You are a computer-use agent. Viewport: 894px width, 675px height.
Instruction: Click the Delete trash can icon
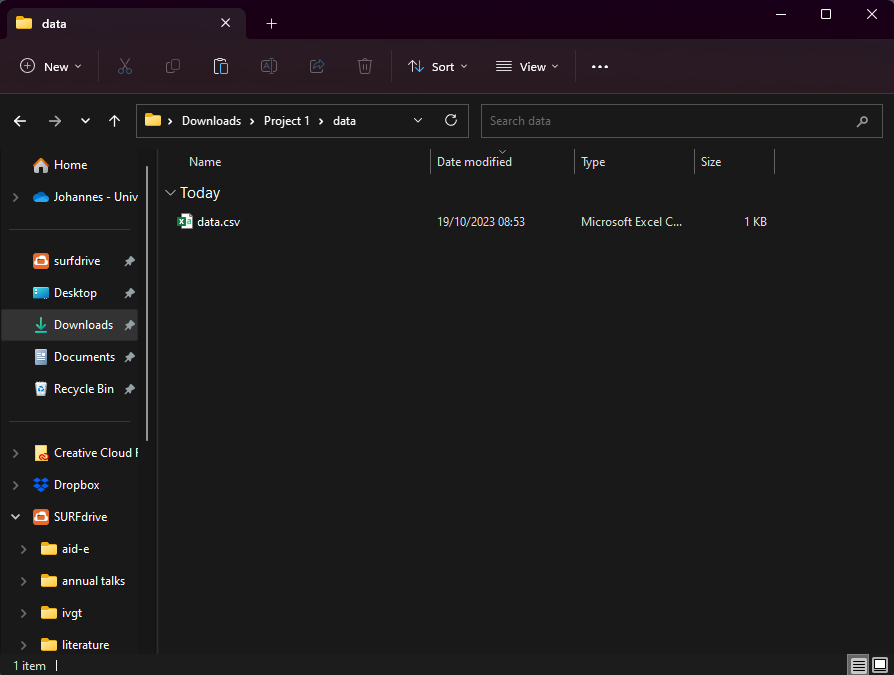click(365, 67)
